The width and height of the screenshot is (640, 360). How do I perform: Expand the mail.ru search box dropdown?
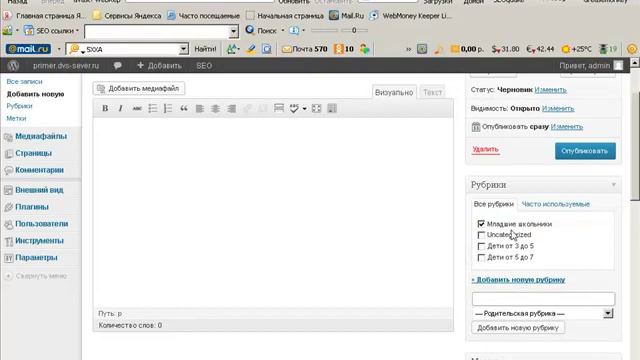point(183,49)
